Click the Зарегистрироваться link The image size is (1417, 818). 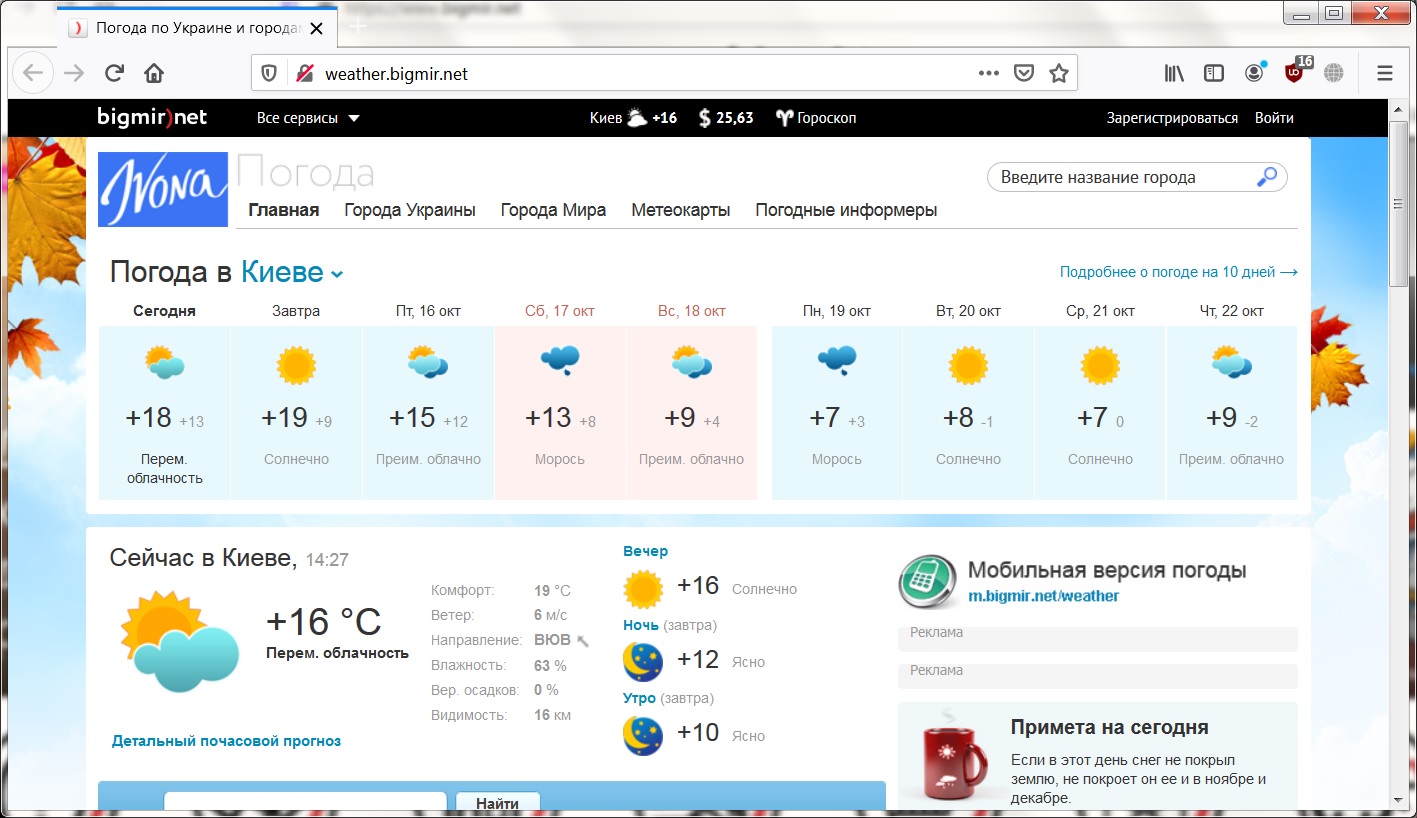[1171, 118]
